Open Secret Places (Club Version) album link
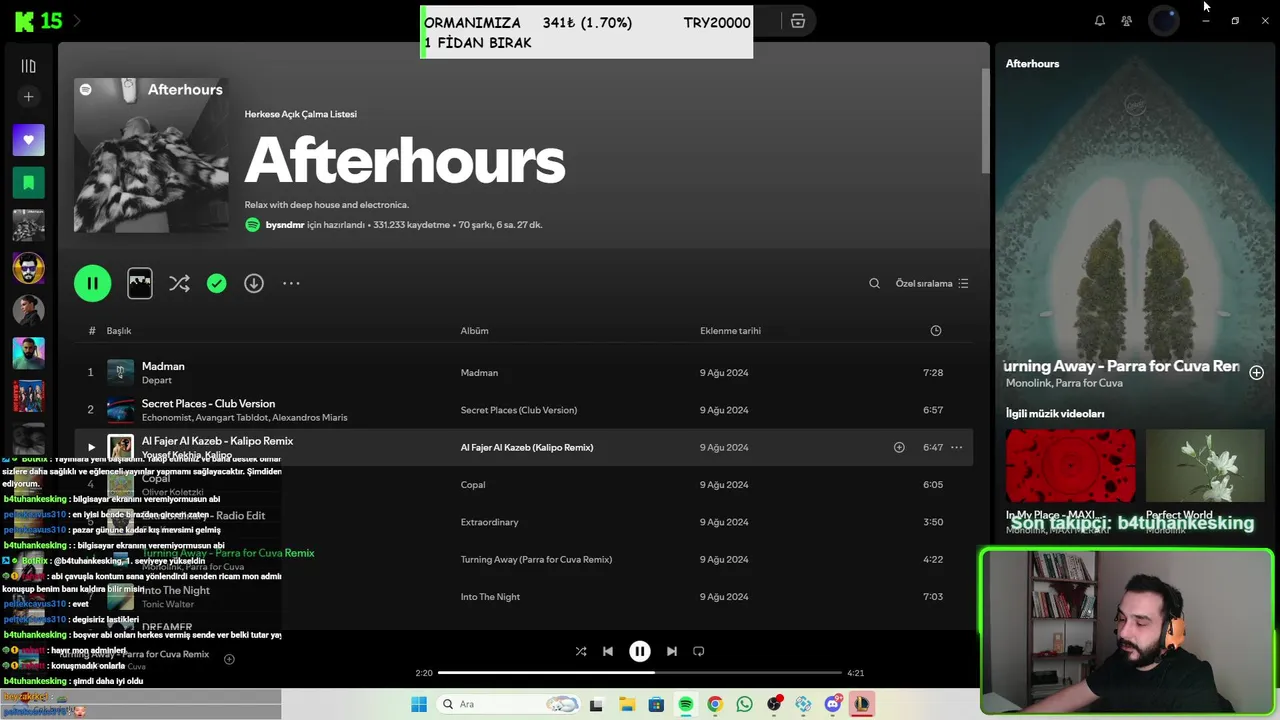 (x=519, y=410)
